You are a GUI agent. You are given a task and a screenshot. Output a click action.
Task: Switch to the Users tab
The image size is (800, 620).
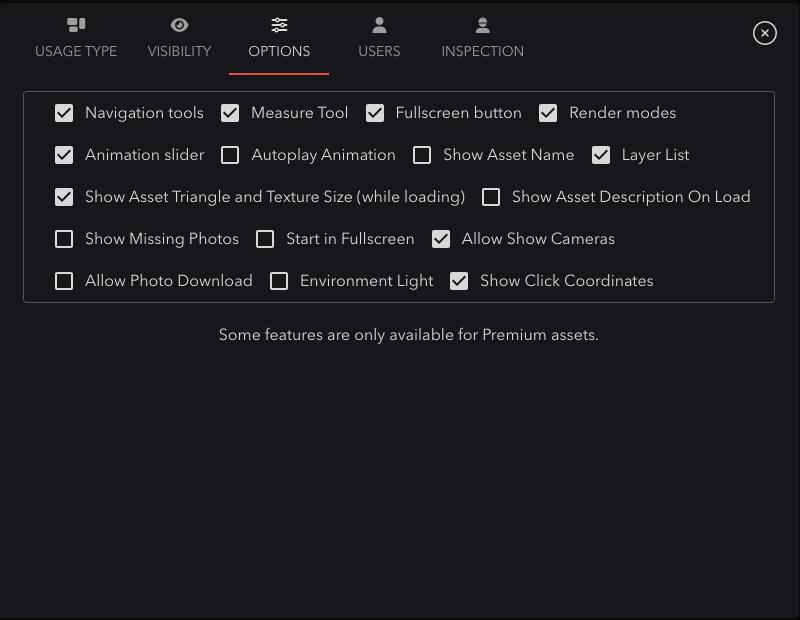coord(379,50)
